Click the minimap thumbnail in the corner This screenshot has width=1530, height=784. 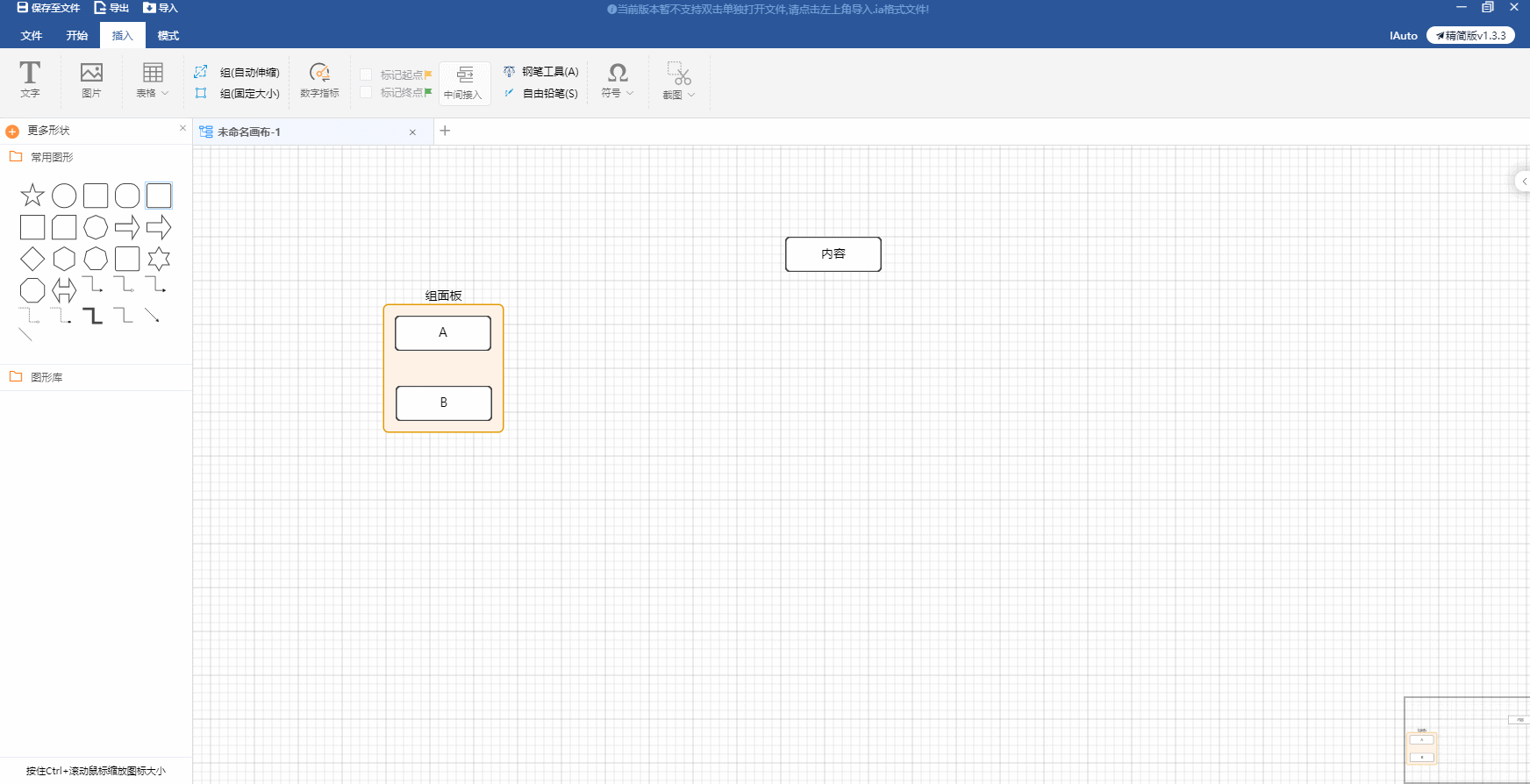pyautogui.click(x=1467, y=740)
